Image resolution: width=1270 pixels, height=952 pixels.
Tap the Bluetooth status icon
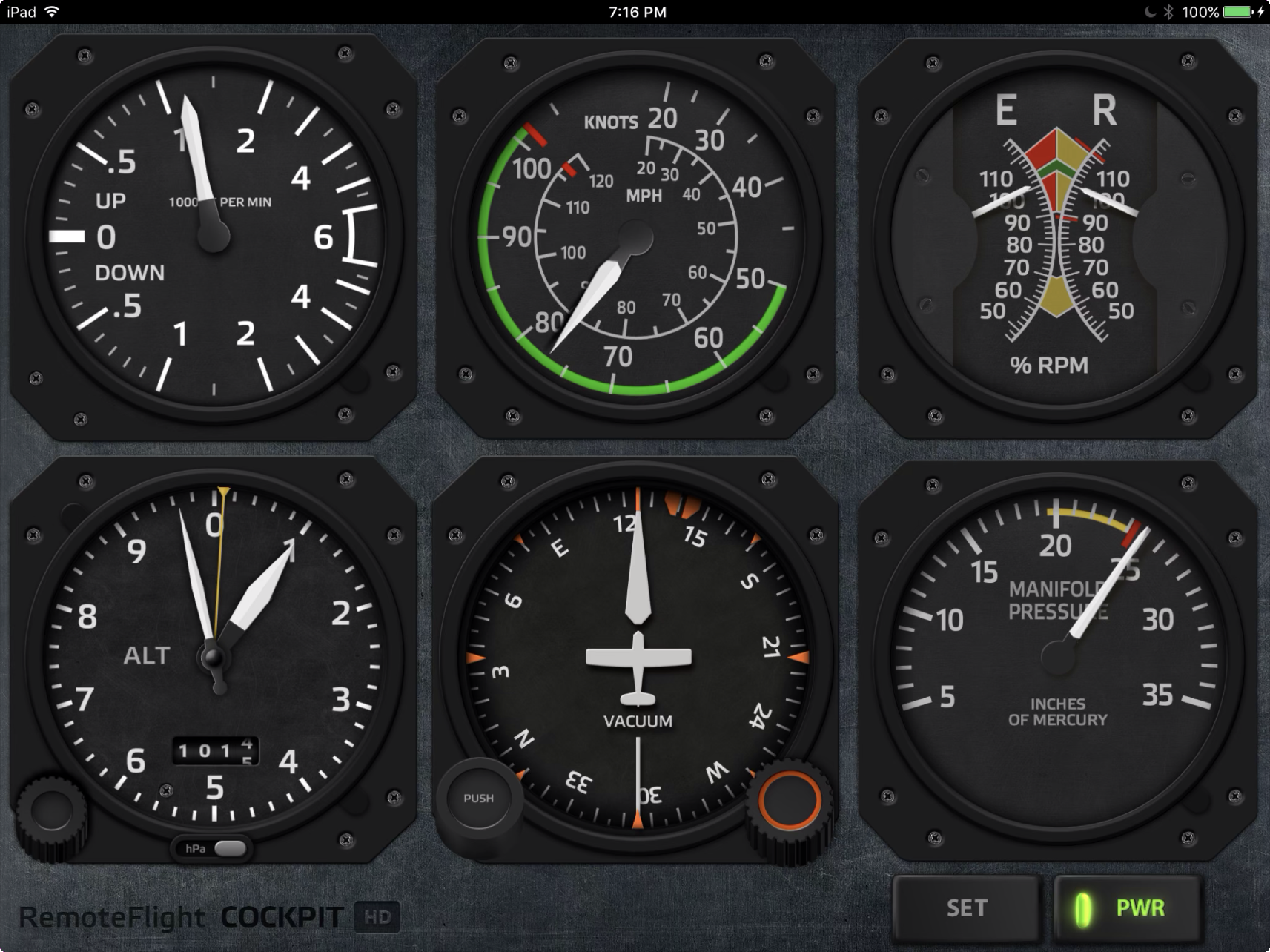tap(1169, 12)
